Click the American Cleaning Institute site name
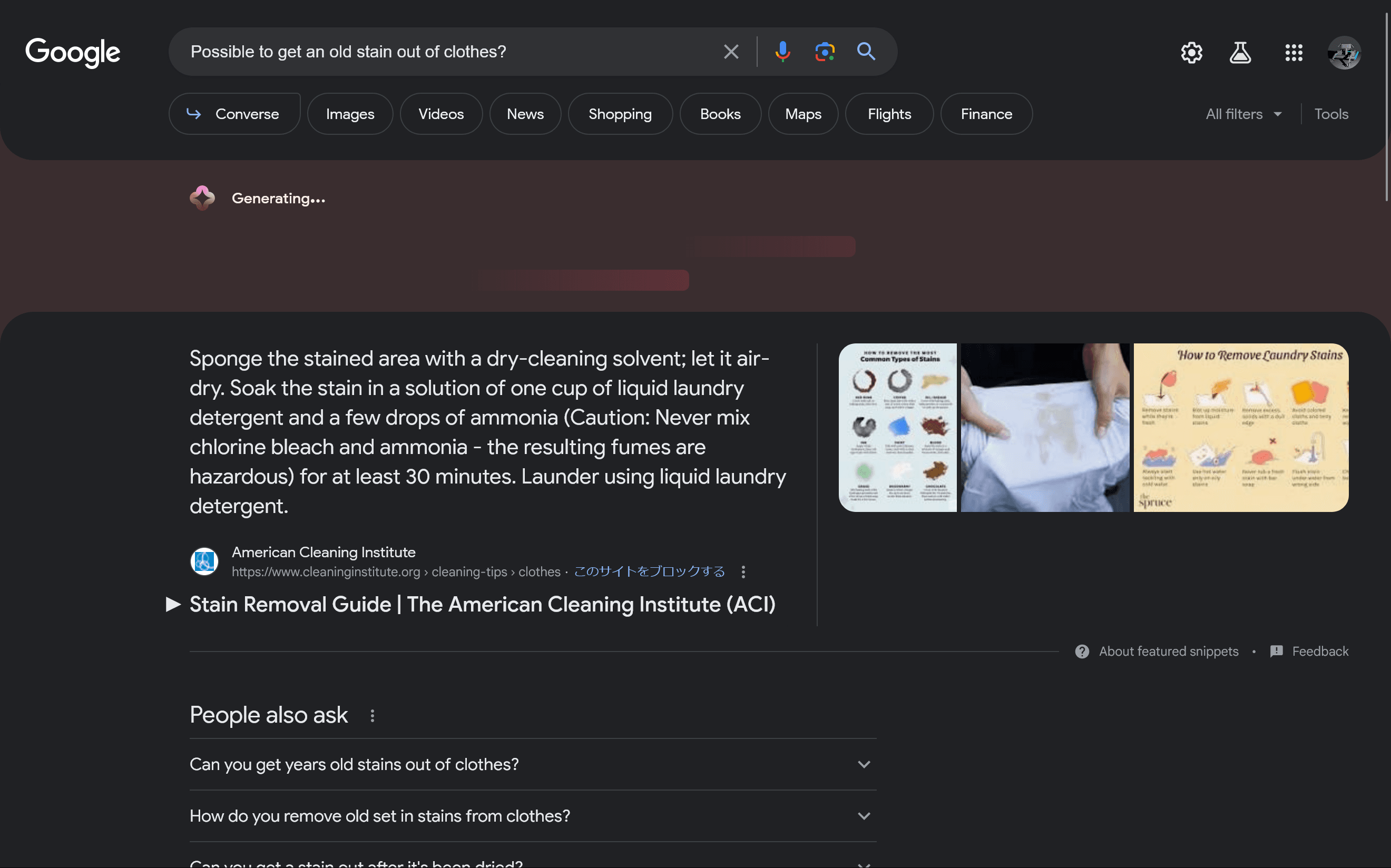The image size is (1391, 868). [x=324, y=551]
